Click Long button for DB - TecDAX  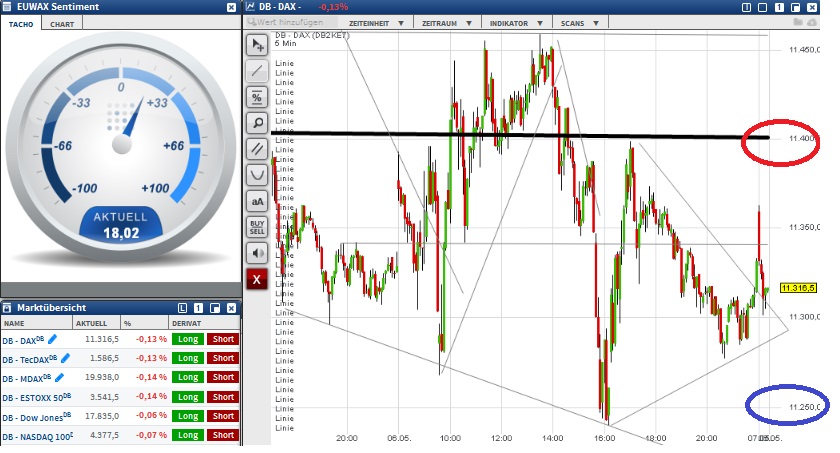[x=188, y=358]
